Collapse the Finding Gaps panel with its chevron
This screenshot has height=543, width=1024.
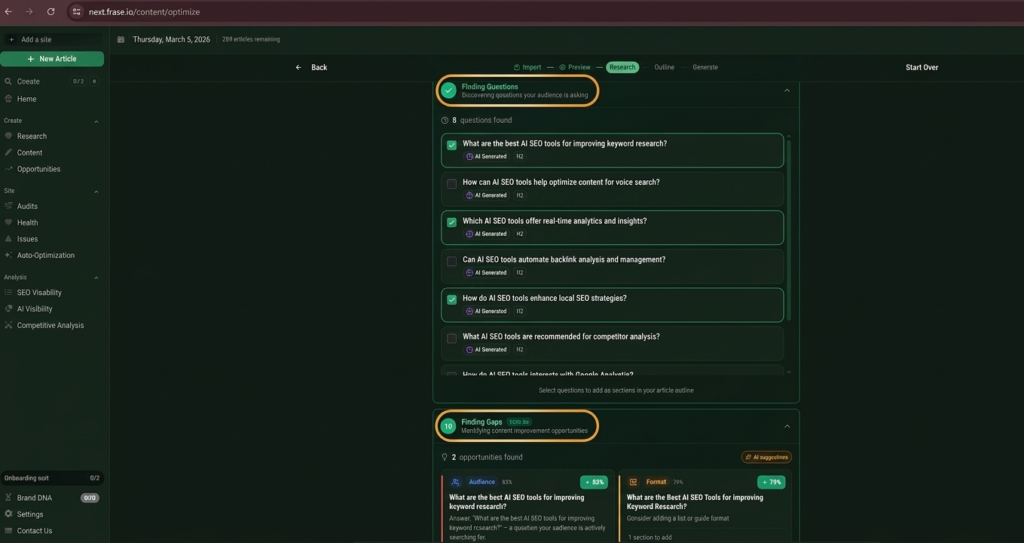pyautogui.click(x=787, y=427)
